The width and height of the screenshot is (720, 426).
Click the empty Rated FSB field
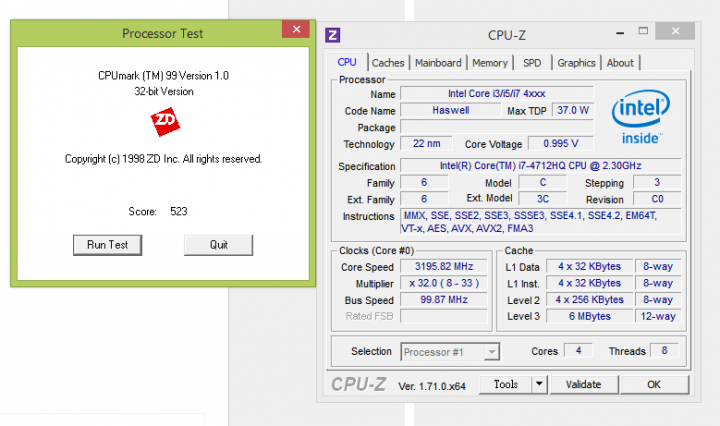click(444, 316)
